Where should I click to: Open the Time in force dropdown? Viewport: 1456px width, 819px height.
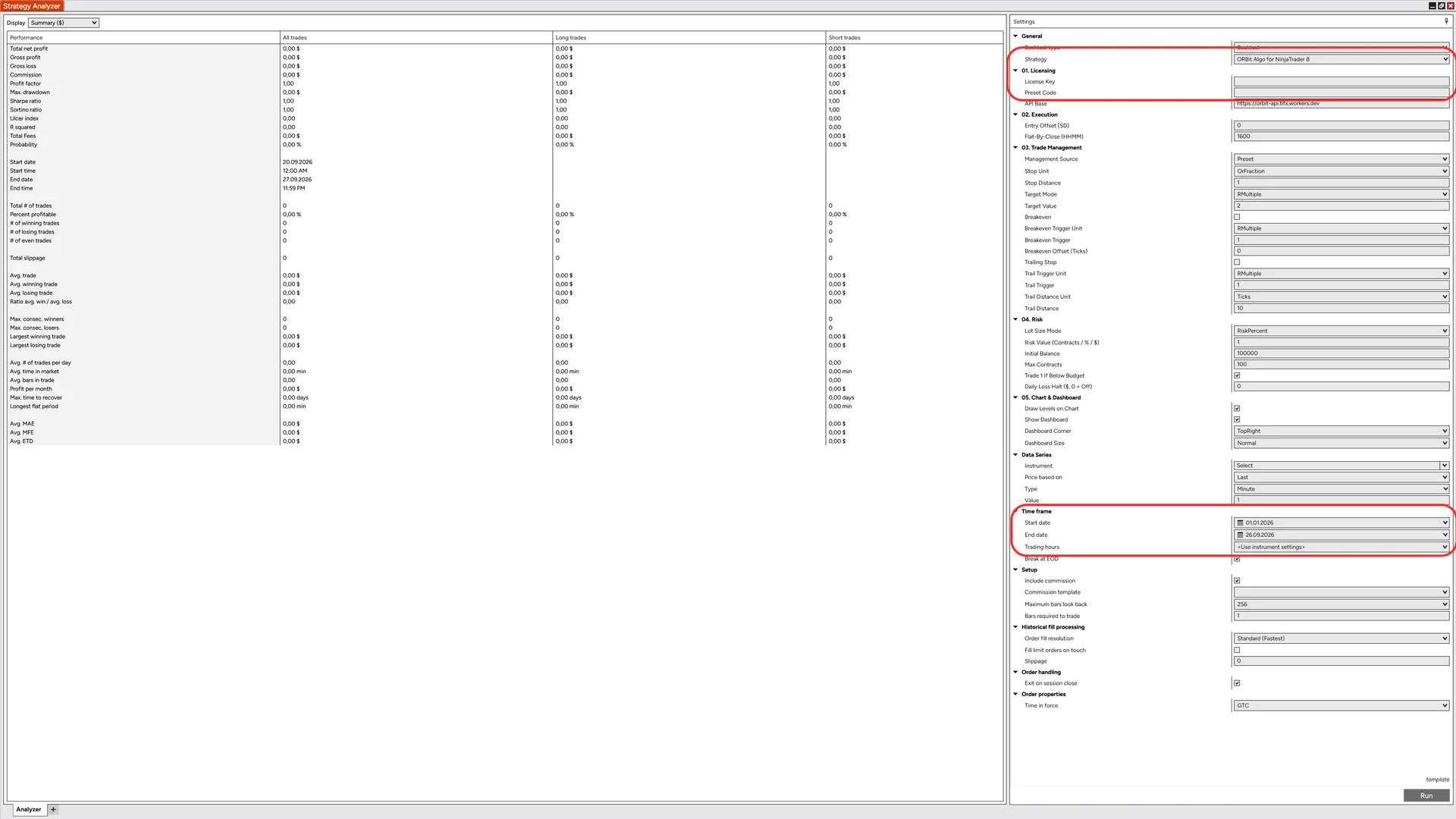(x=1341, y=705)
